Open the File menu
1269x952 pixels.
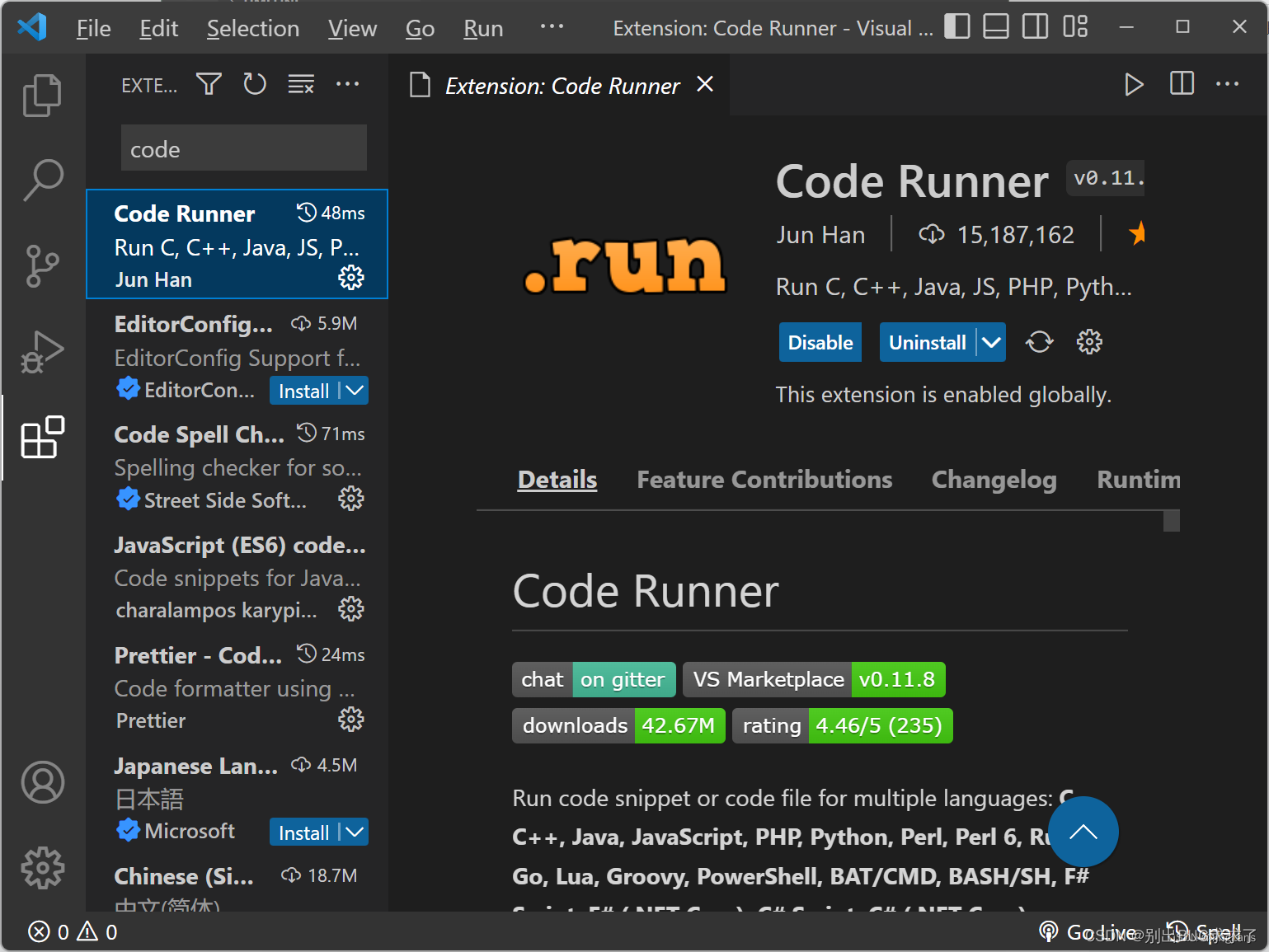point(93,28)
